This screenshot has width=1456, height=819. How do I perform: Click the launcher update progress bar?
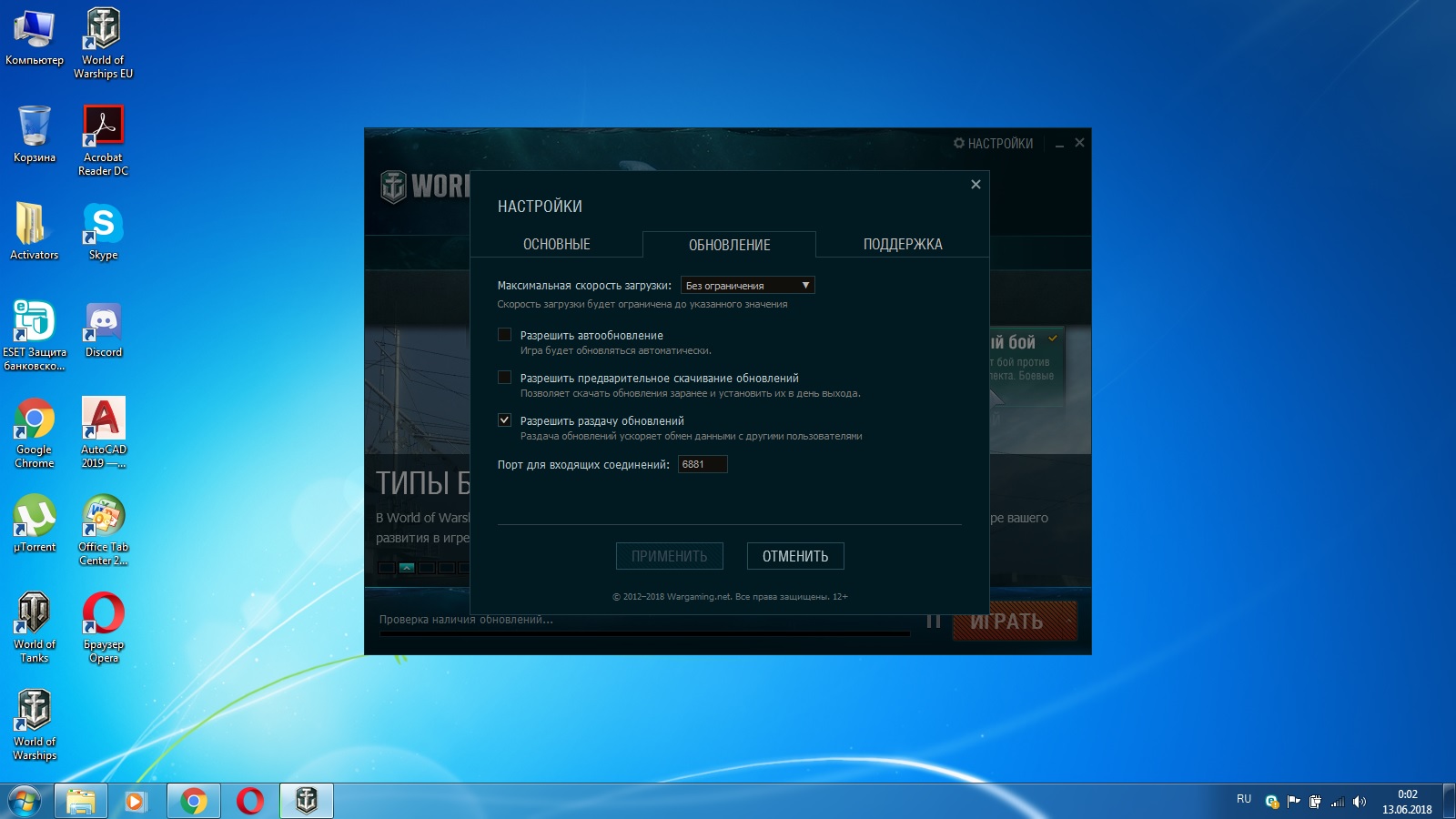pyautogui.click(x=644, y=633)
